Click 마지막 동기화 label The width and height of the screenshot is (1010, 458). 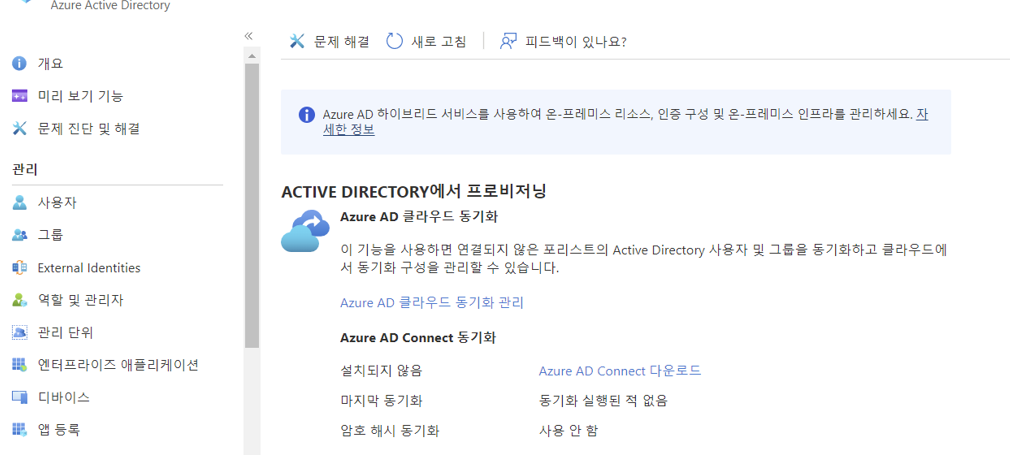[x=381, y=401]
